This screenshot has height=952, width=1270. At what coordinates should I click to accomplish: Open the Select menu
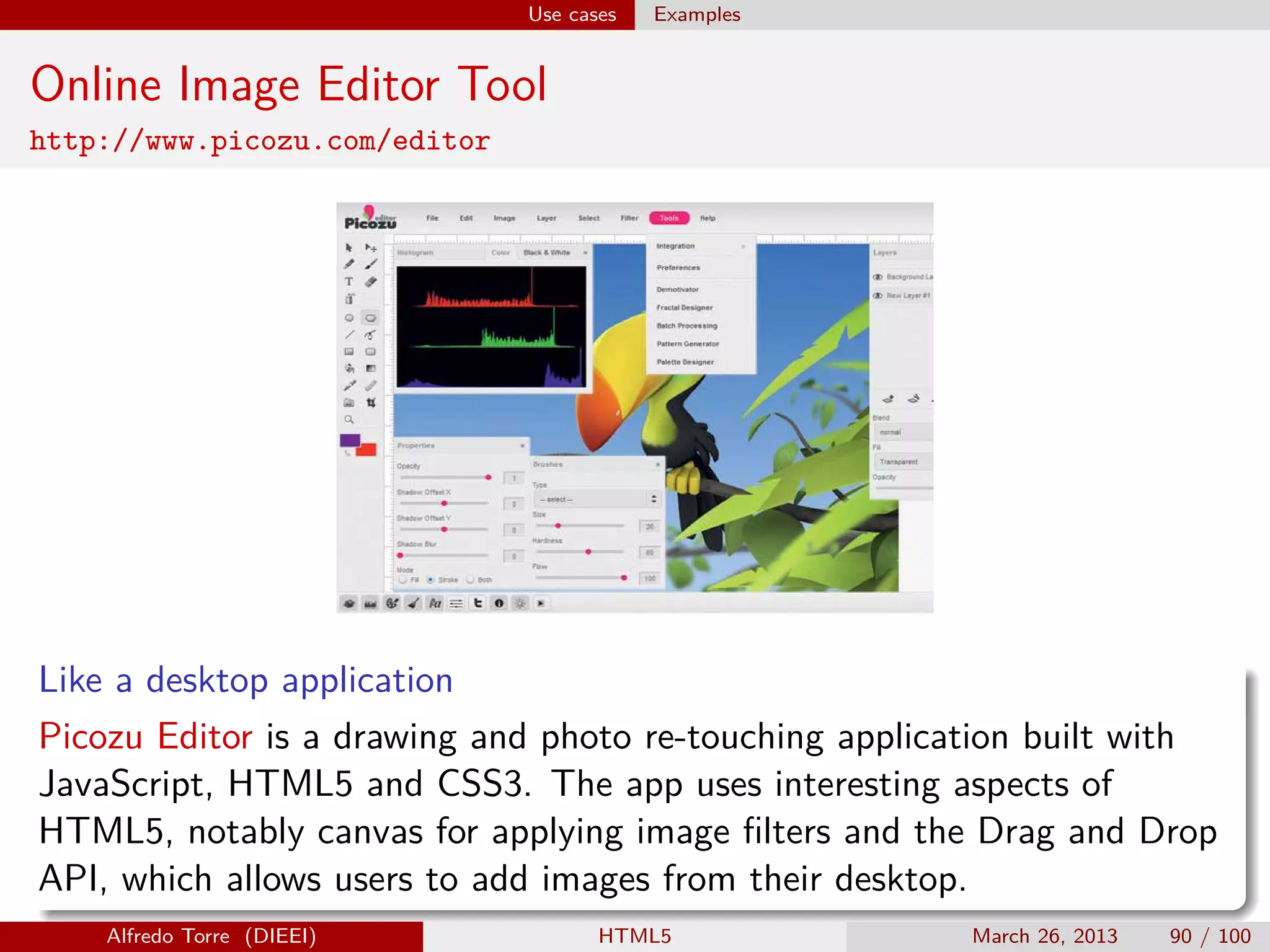pyautogui.click(x=588, y=218)
